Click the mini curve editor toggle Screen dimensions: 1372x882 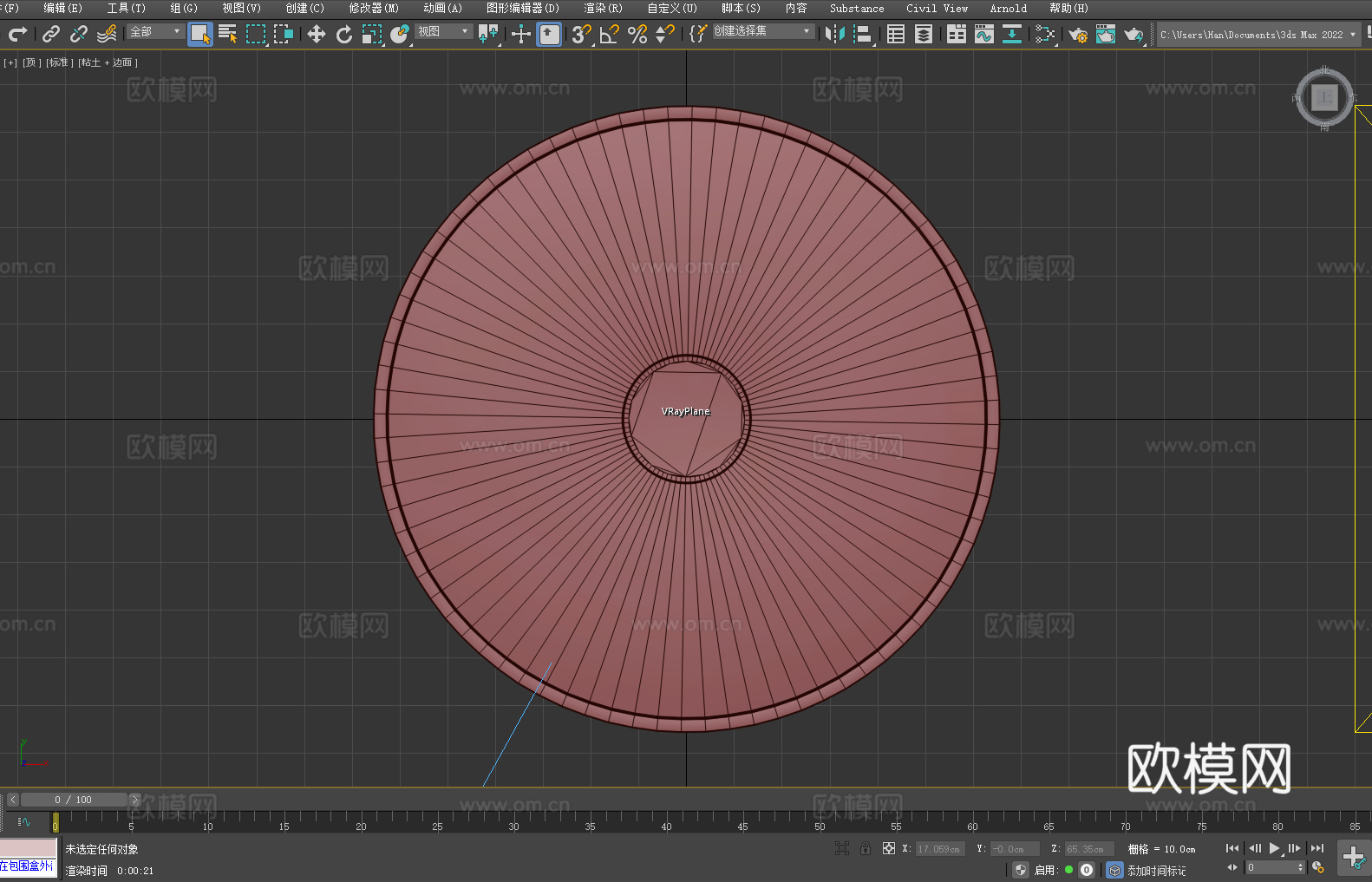[x=24, y=821]
